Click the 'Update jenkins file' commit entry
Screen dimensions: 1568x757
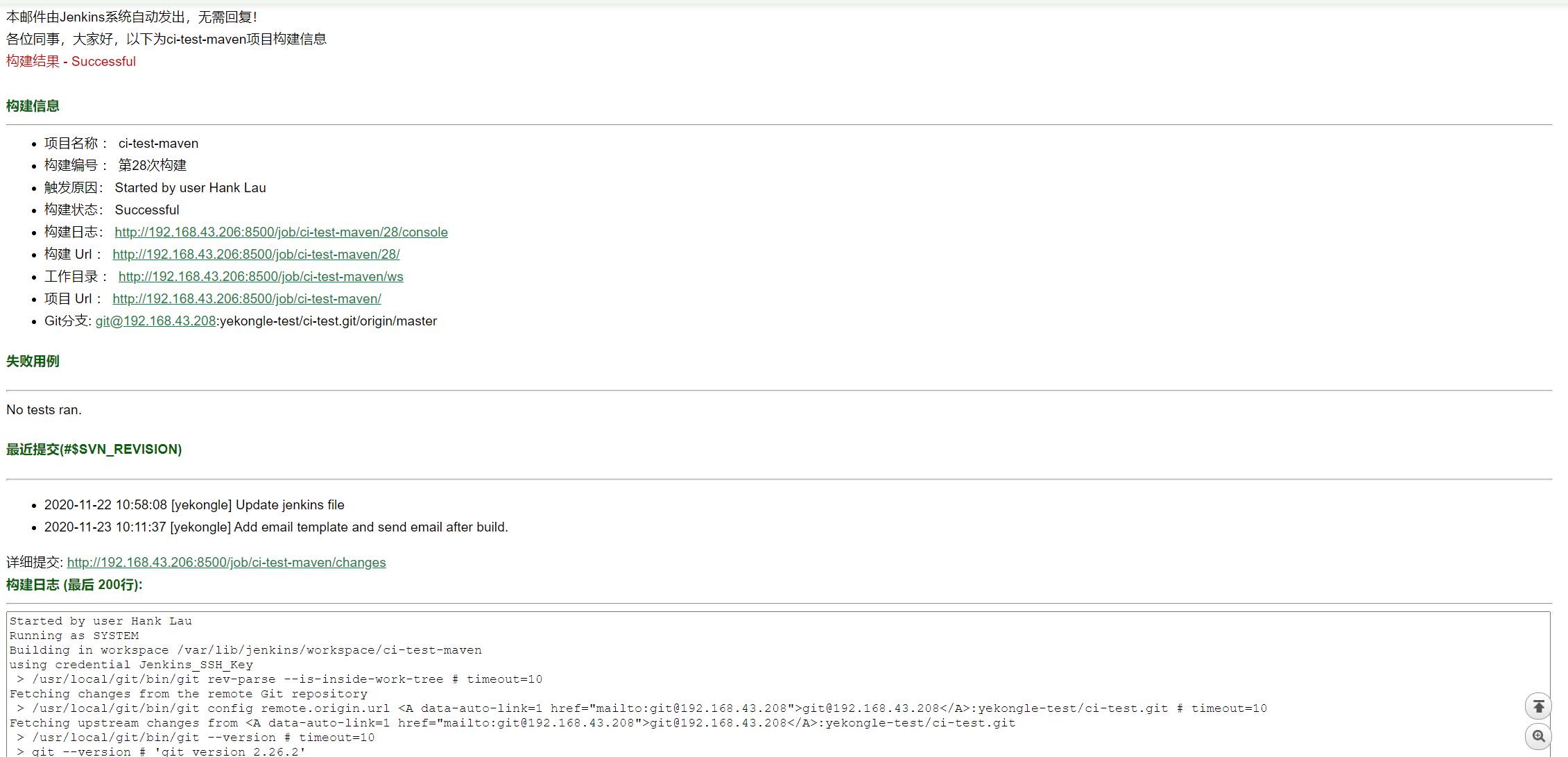pyautogui.click(x=194, y=505)
